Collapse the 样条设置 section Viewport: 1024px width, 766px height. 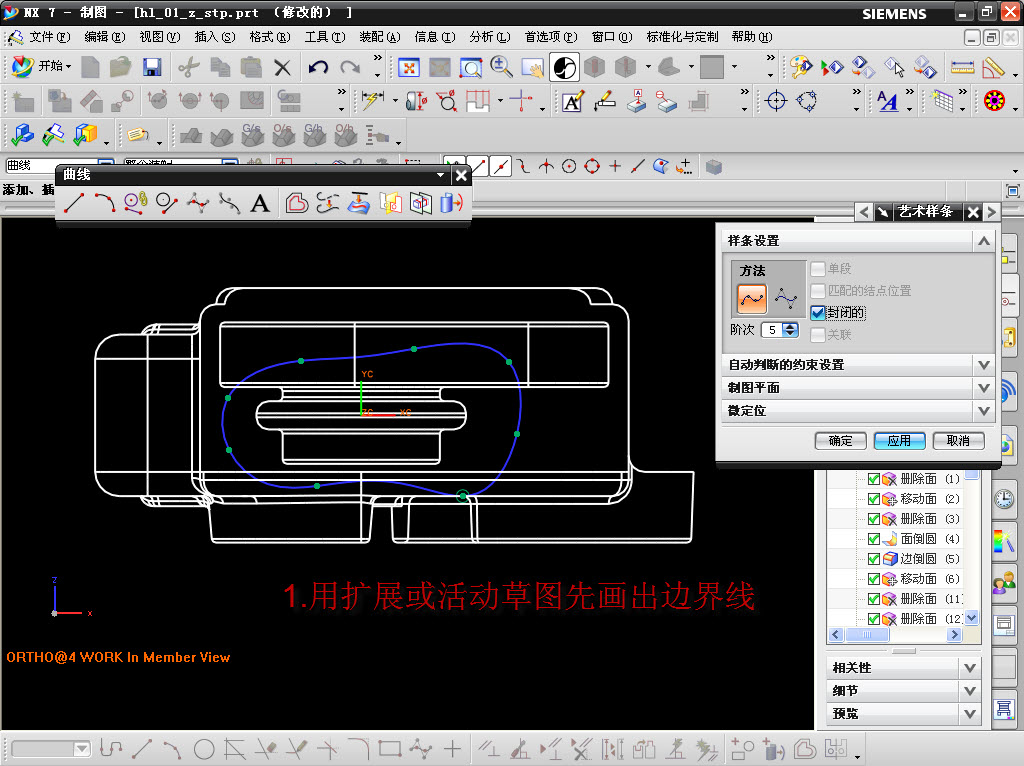point(984,241)
